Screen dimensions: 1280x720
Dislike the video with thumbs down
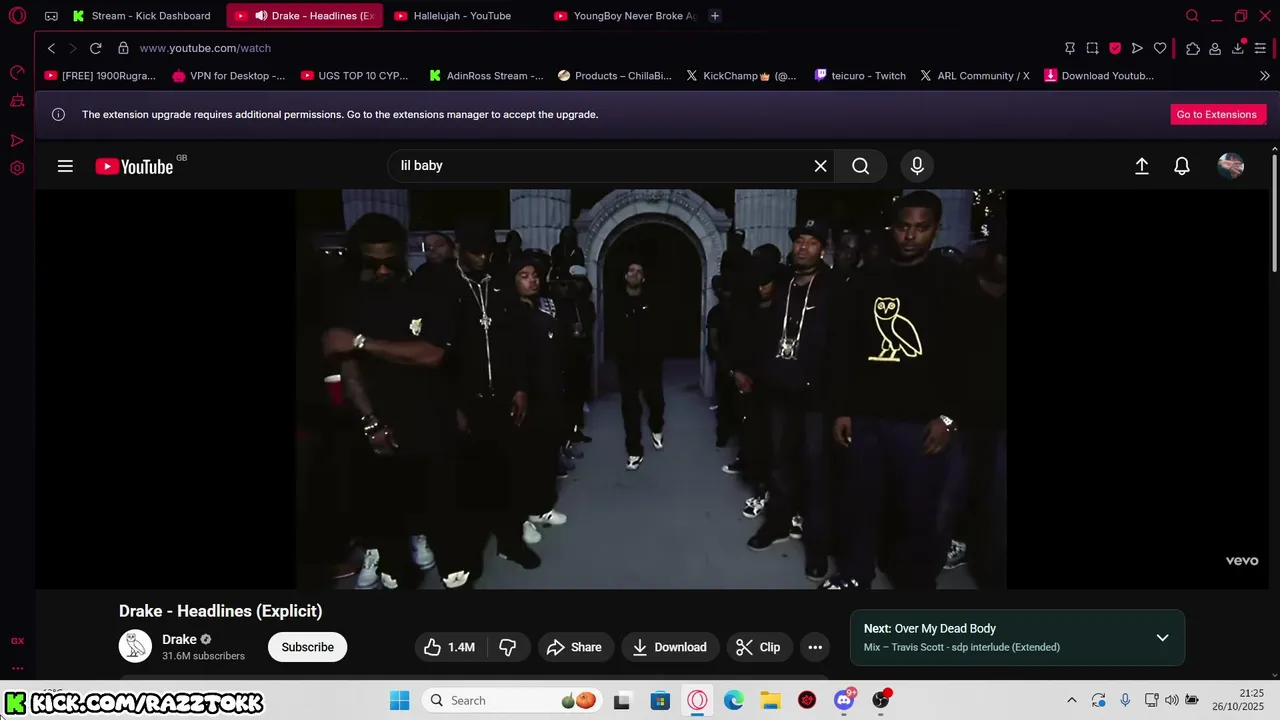pos(508,647)
